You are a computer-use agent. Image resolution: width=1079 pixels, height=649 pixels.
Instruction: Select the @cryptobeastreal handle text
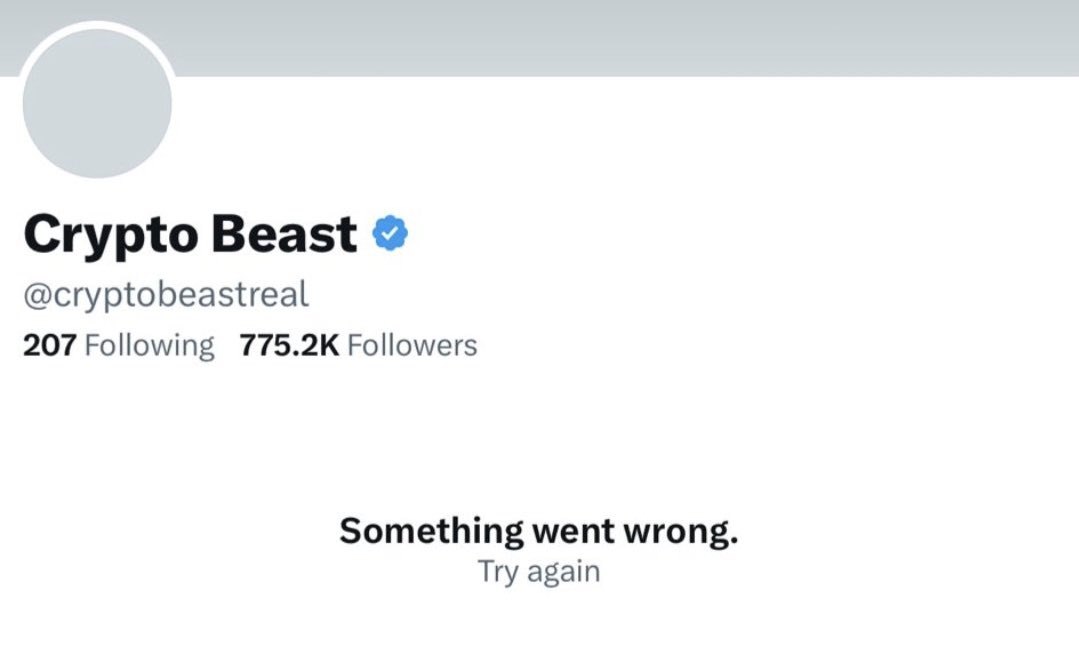pyautogui.click(x=166, y=293)
